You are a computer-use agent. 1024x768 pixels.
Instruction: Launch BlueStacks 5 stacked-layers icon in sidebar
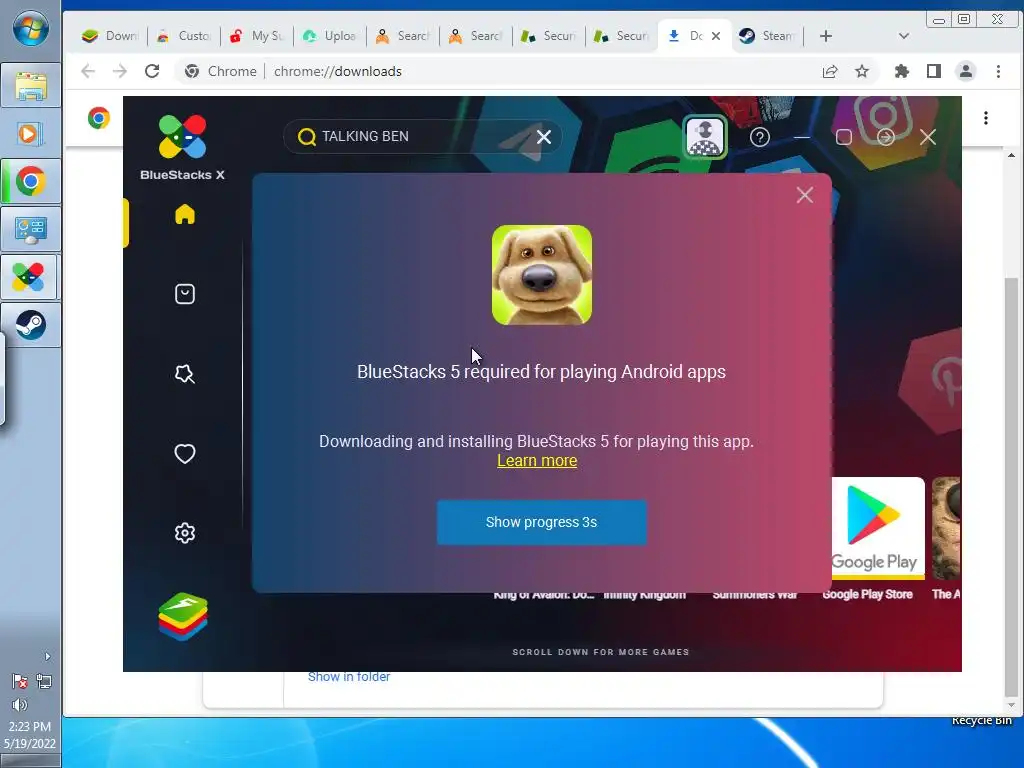click(183, 616)
